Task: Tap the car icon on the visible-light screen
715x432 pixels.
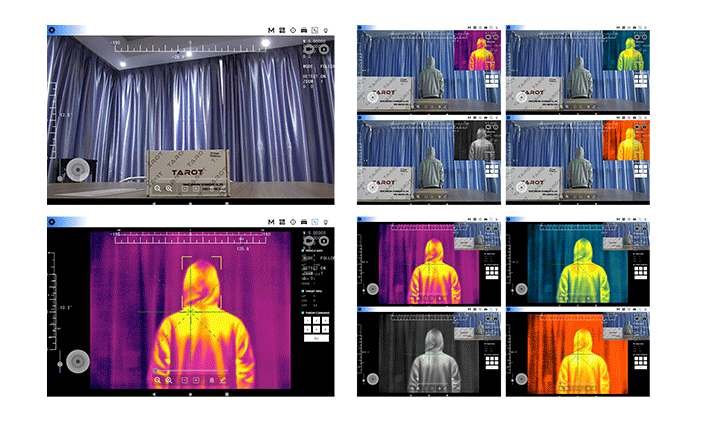Action: click(304, 30)
